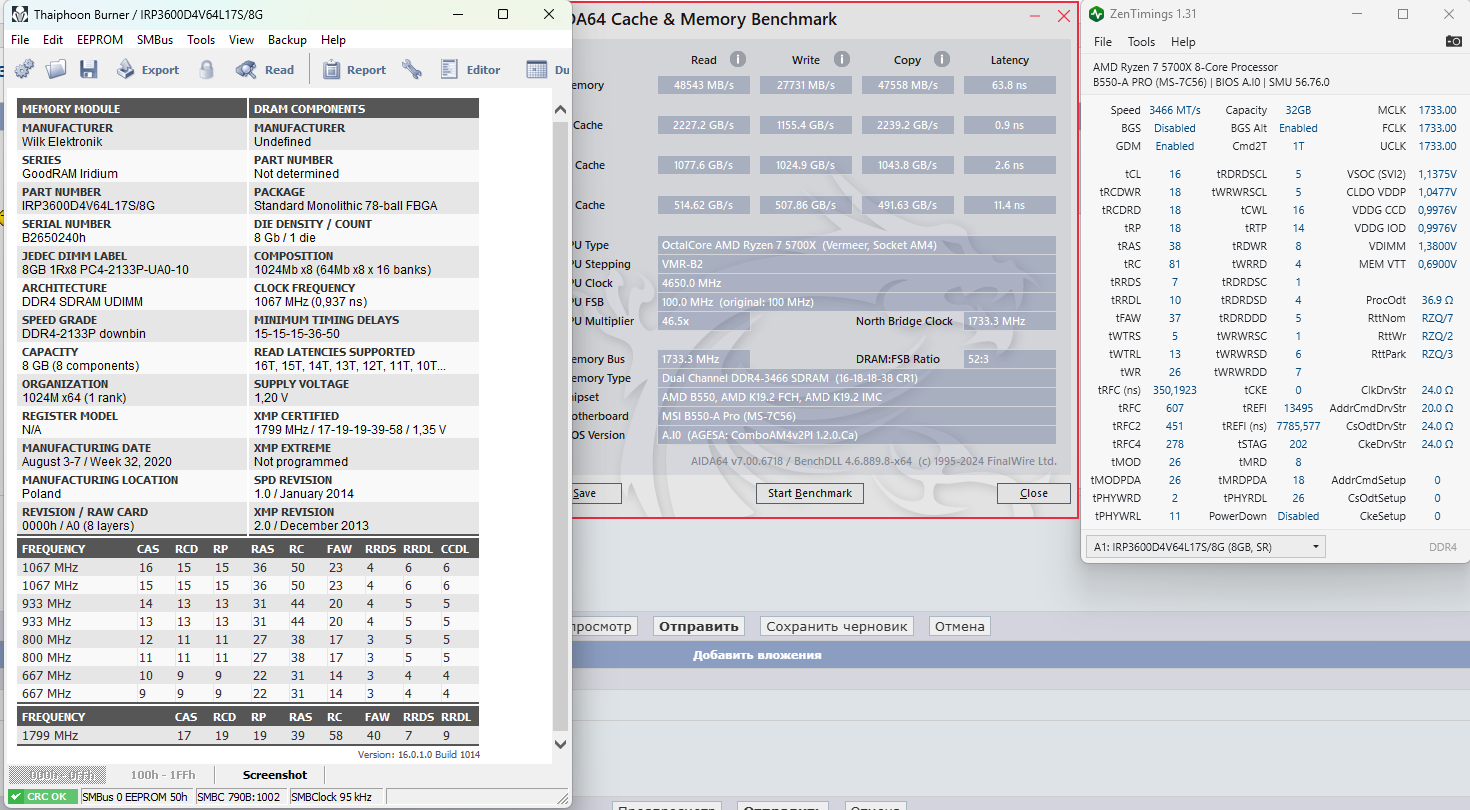Click the 27731 MB/s memory write result

coord(806,86)
